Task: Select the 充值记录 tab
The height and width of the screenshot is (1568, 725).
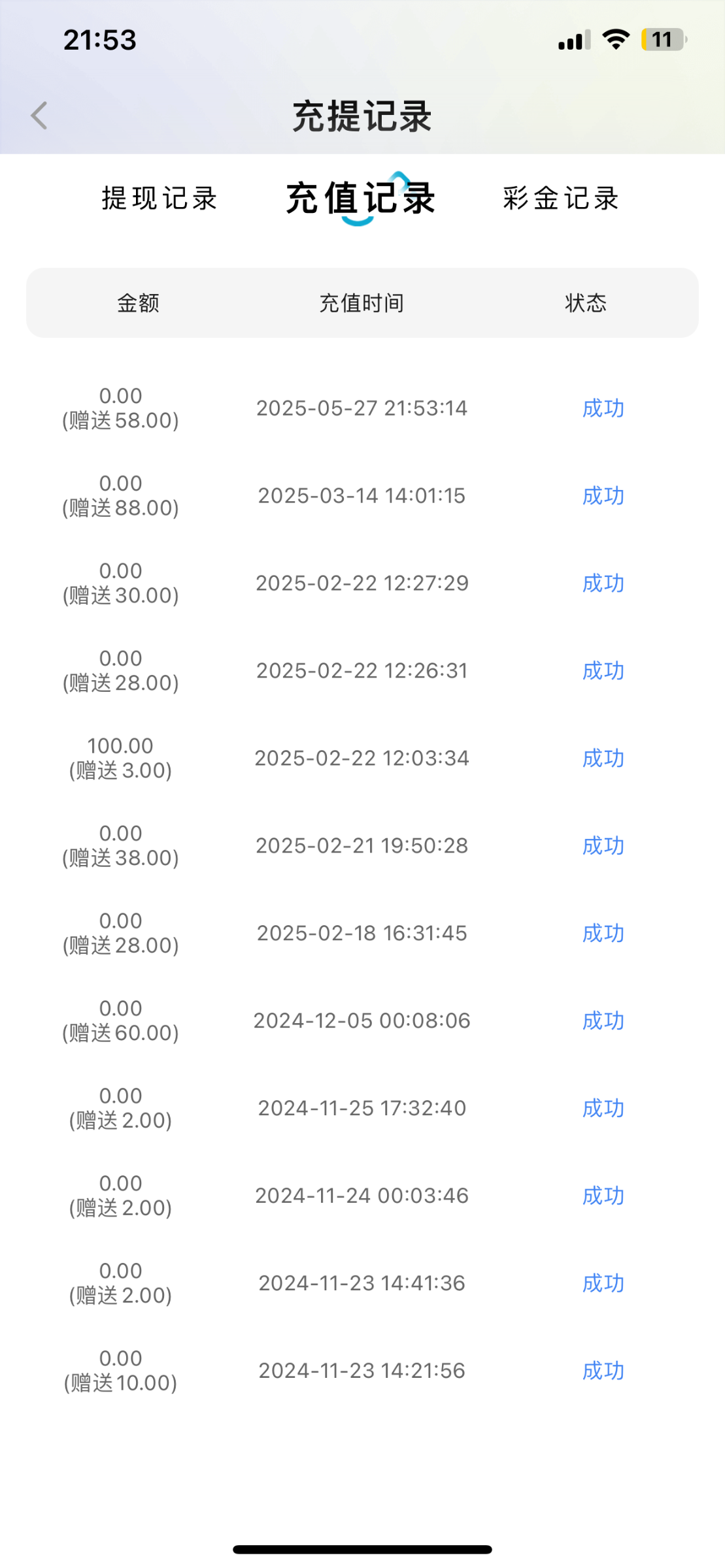Action: tap(361, 198)
